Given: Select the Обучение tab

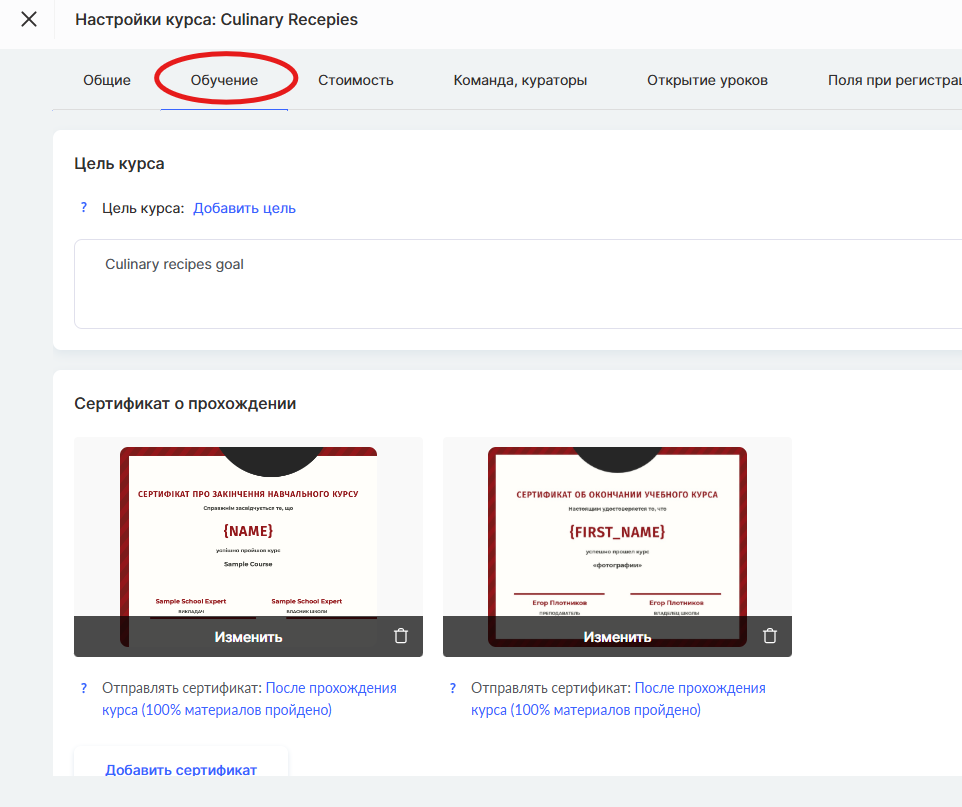Looking at the screenshot, I should [x=224, y=80].
